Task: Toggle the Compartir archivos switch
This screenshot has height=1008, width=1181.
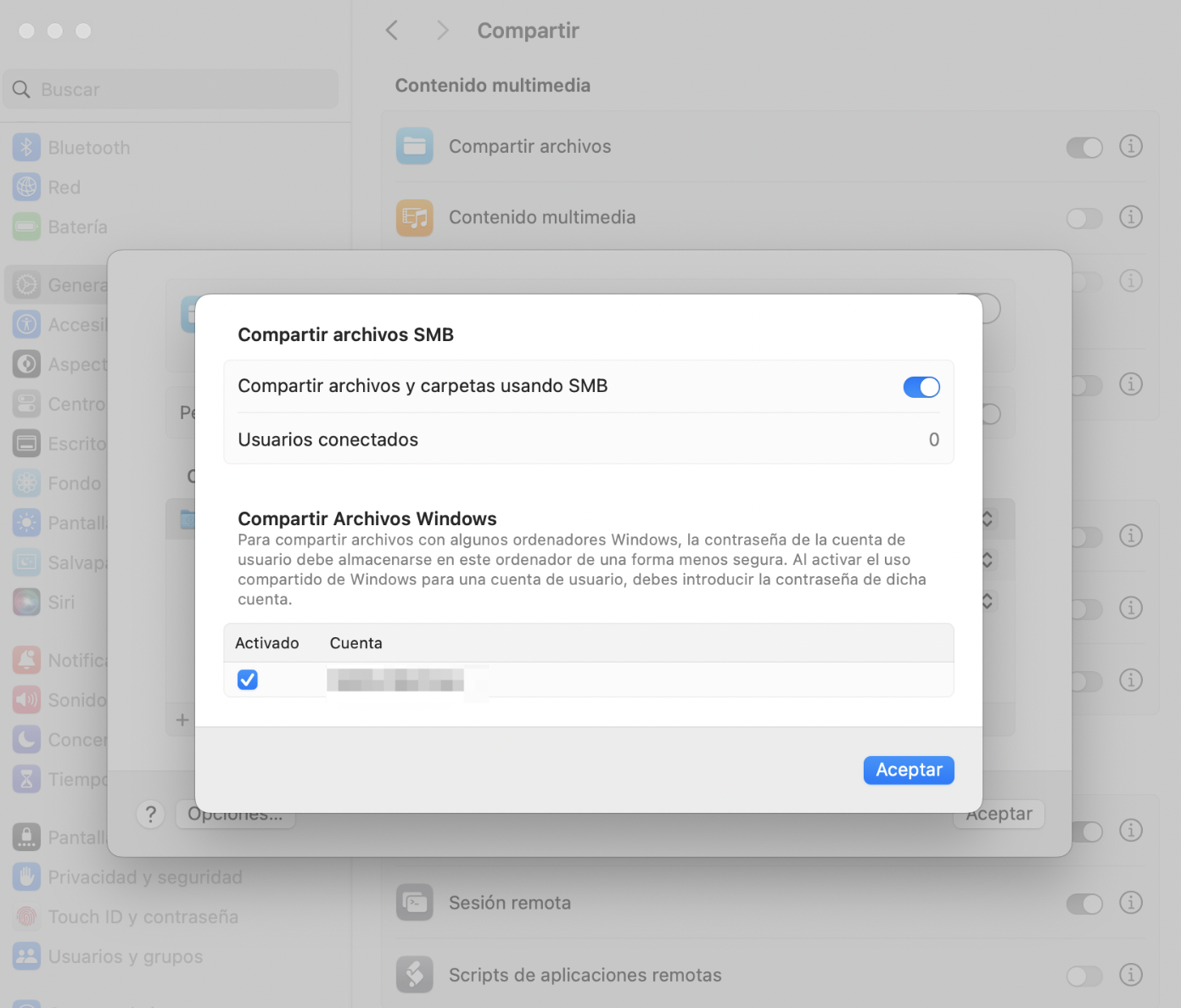Action: click(1084, 148)
